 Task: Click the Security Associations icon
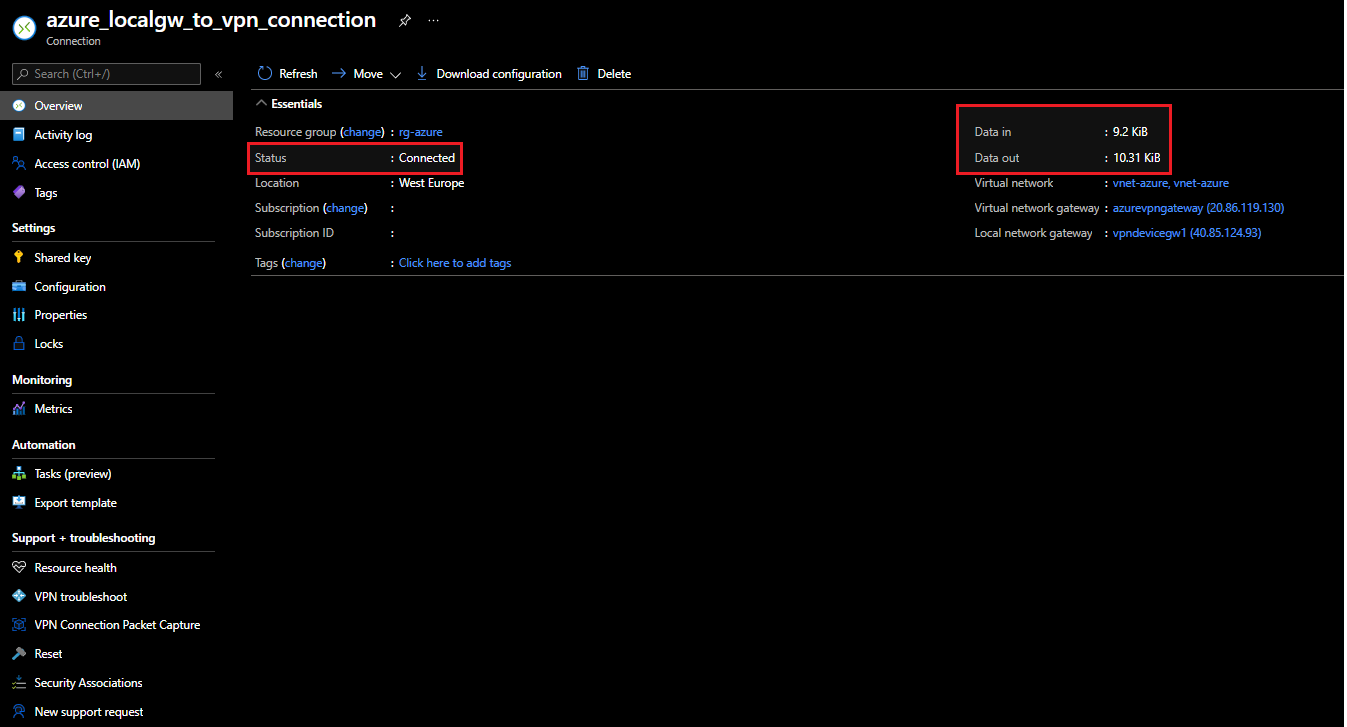(19, 683)
